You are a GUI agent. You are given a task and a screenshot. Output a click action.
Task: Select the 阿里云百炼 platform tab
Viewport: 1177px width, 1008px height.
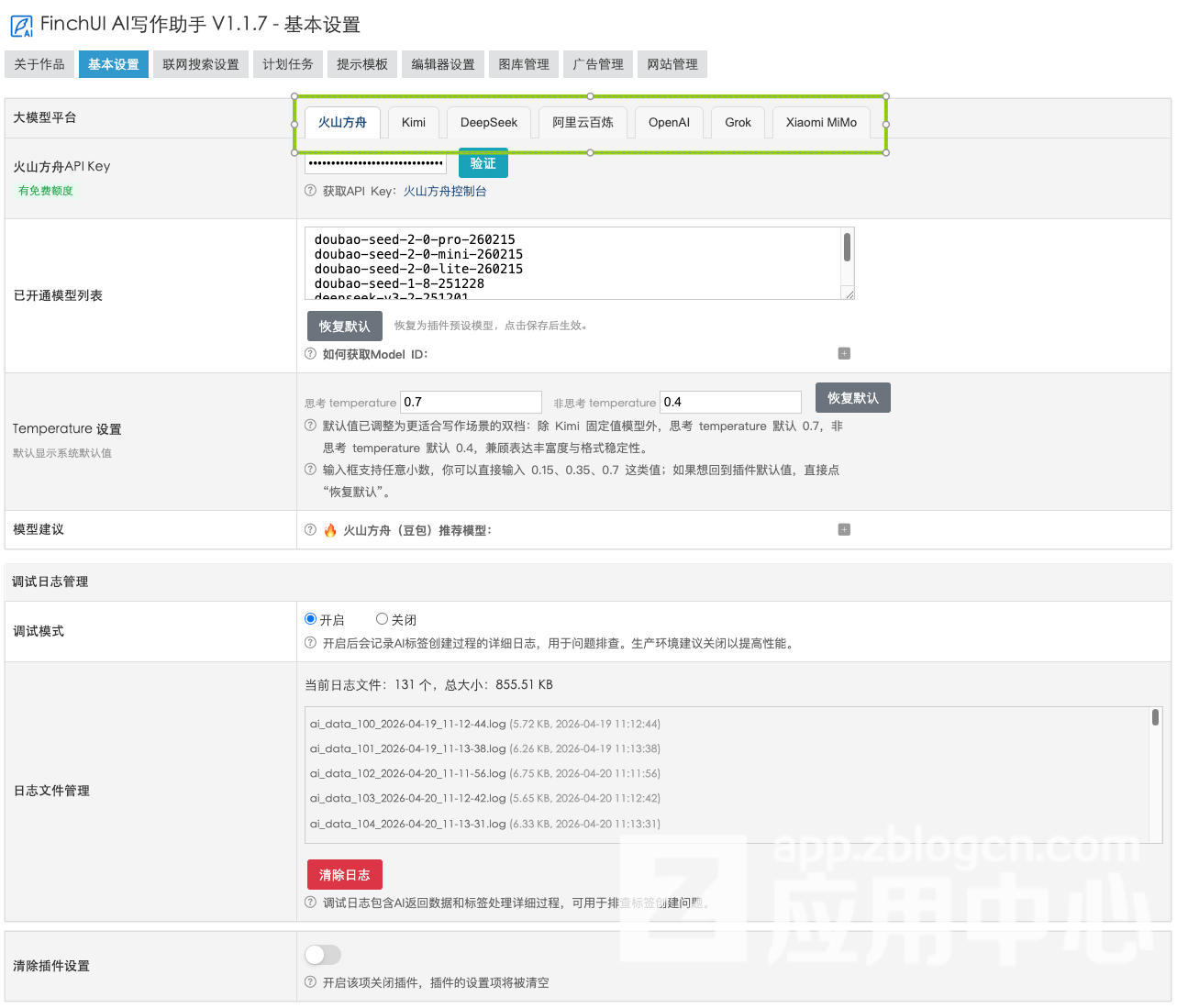click(583, 122)
